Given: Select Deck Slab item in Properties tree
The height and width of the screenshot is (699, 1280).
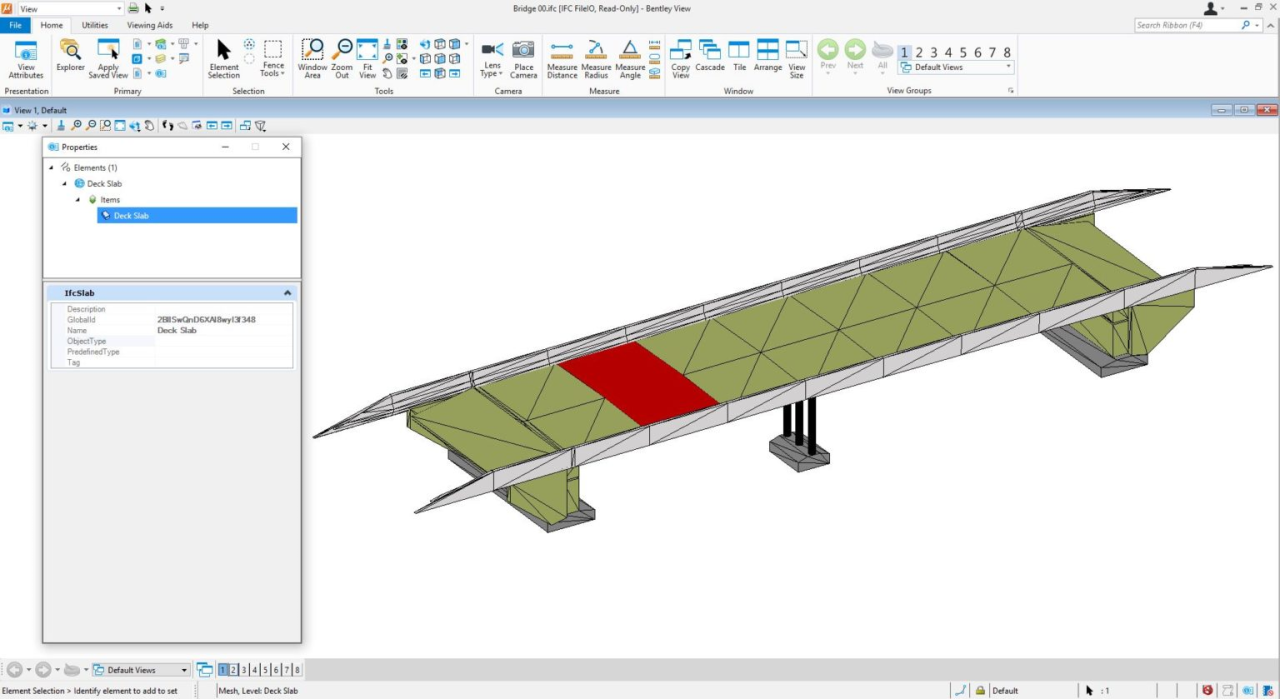Looking at the screenshot, I should tap(131, 215).
